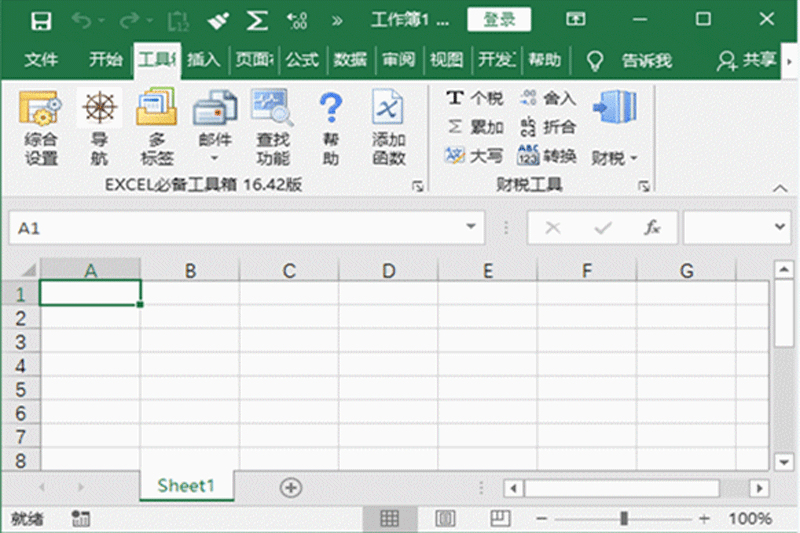Click the 共享 share button
800x533 pixels.
[748, 60]
